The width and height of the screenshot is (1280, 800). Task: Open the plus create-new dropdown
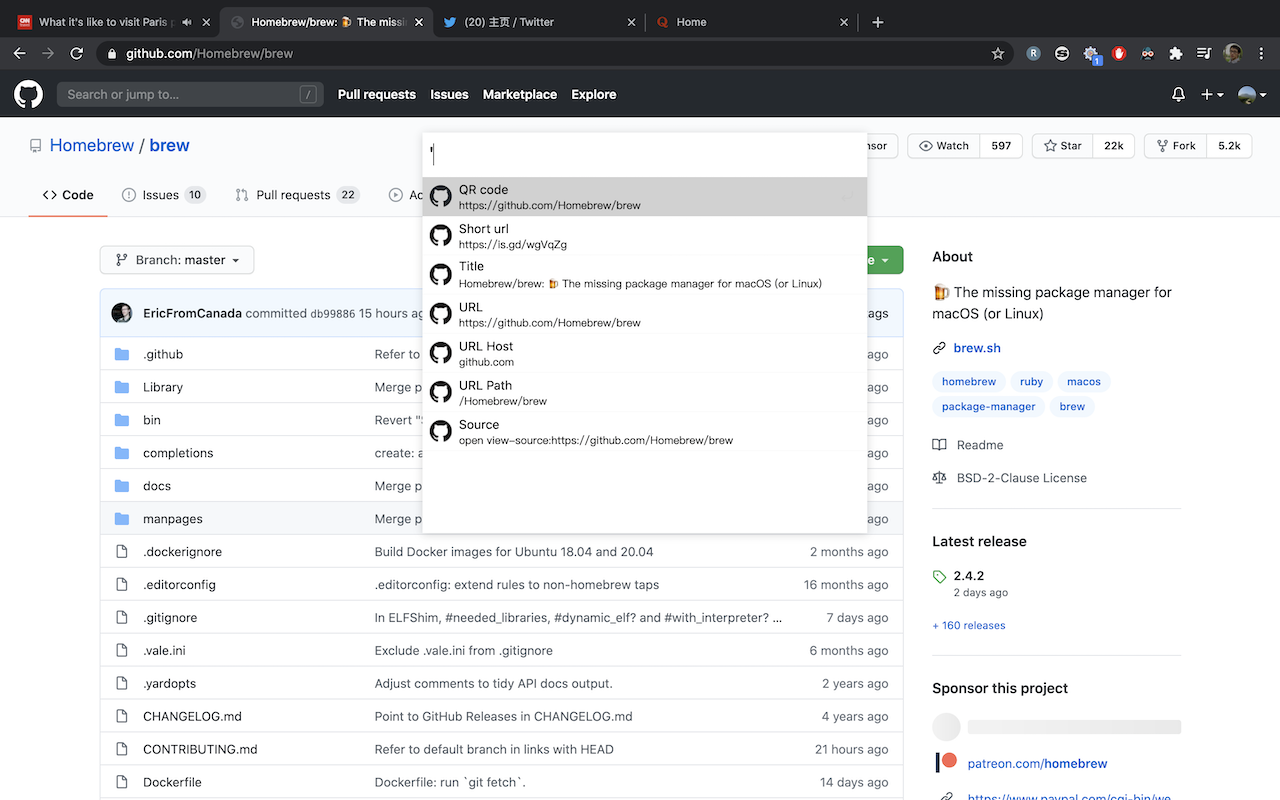click(x=1212, y=95)
